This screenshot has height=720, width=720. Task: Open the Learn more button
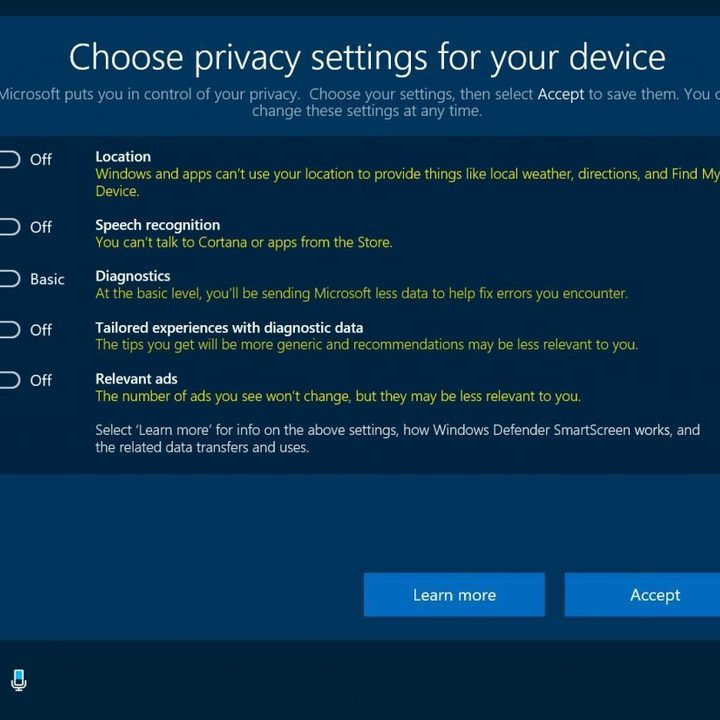point(454,595)
